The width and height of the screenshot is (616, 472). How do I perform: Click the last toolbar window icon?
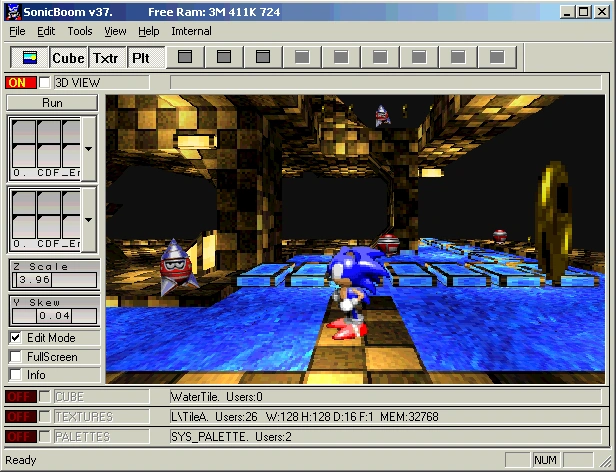[497, 57]
